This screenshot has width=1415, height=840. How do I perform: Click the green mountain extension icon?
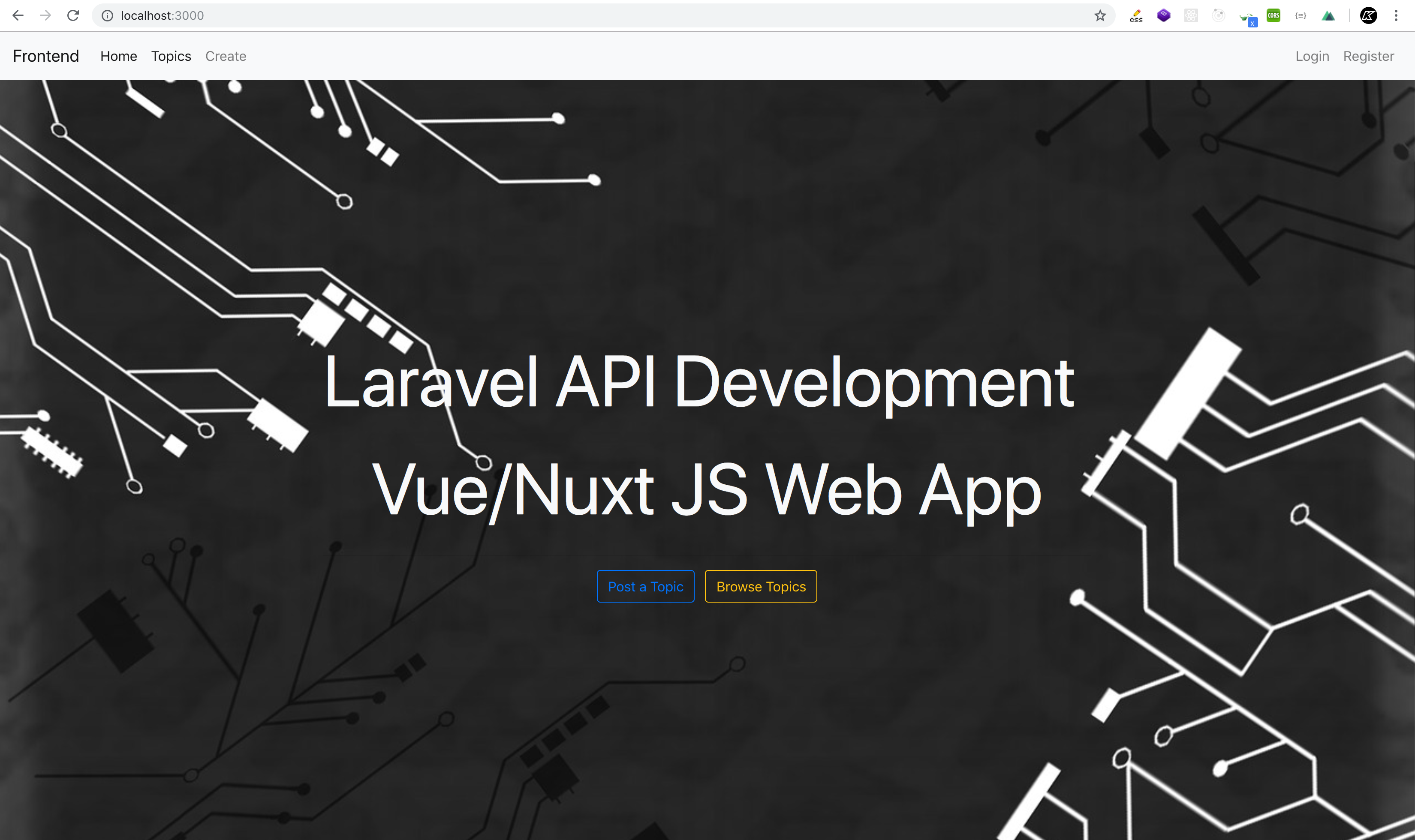(x=1328, y=15)
